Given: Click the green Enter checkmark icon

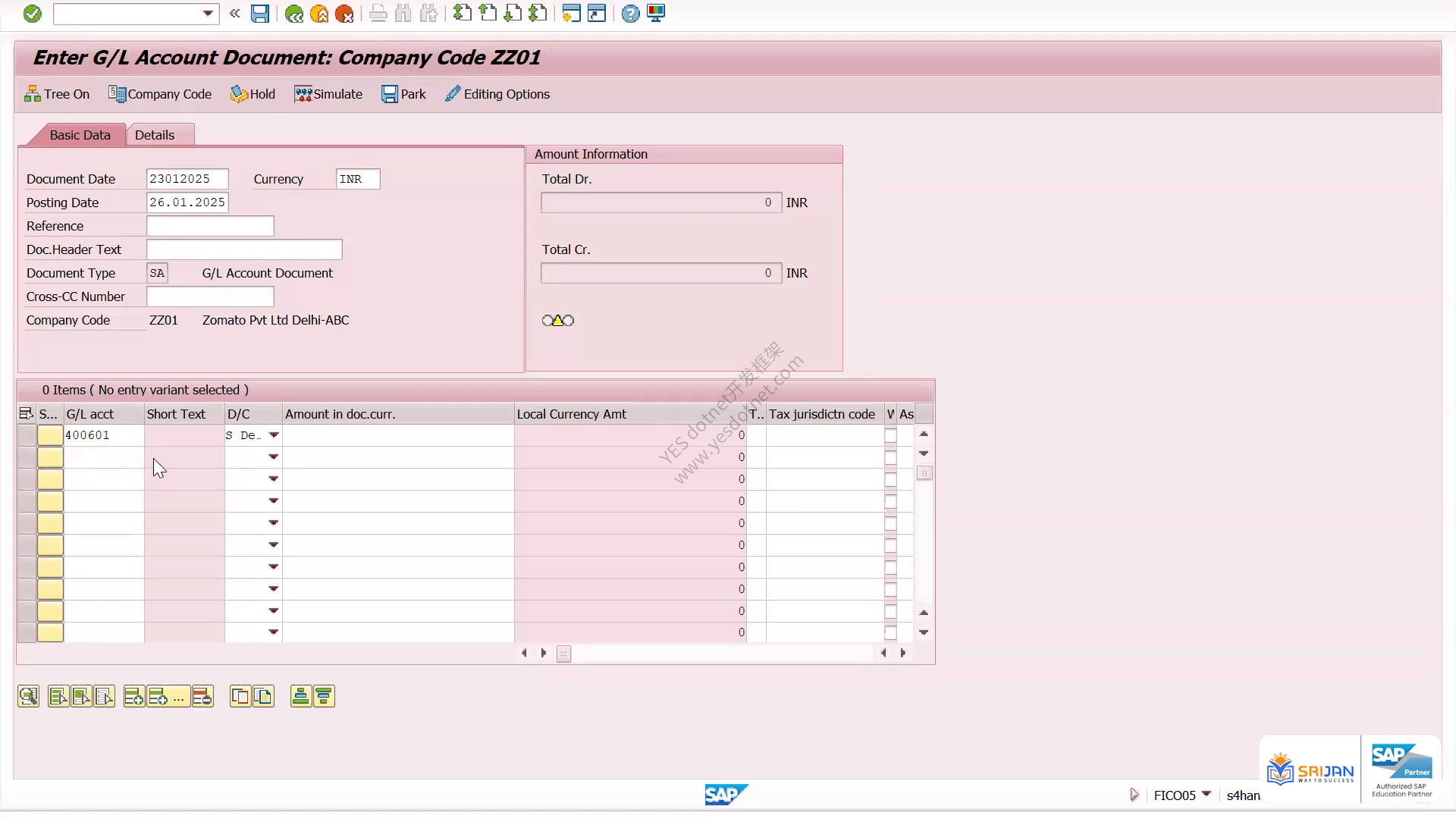Looking at the screenshot, I should coord(32,14).
